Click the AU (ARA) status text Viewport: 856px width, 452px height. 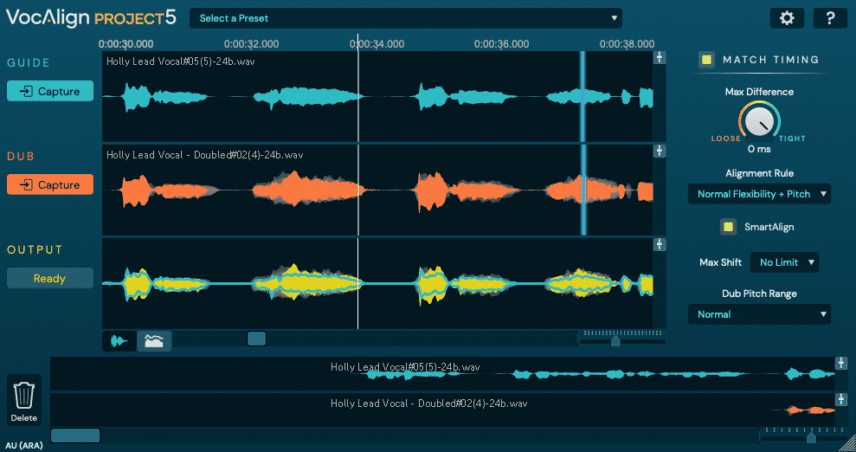(x=24, y=445)
